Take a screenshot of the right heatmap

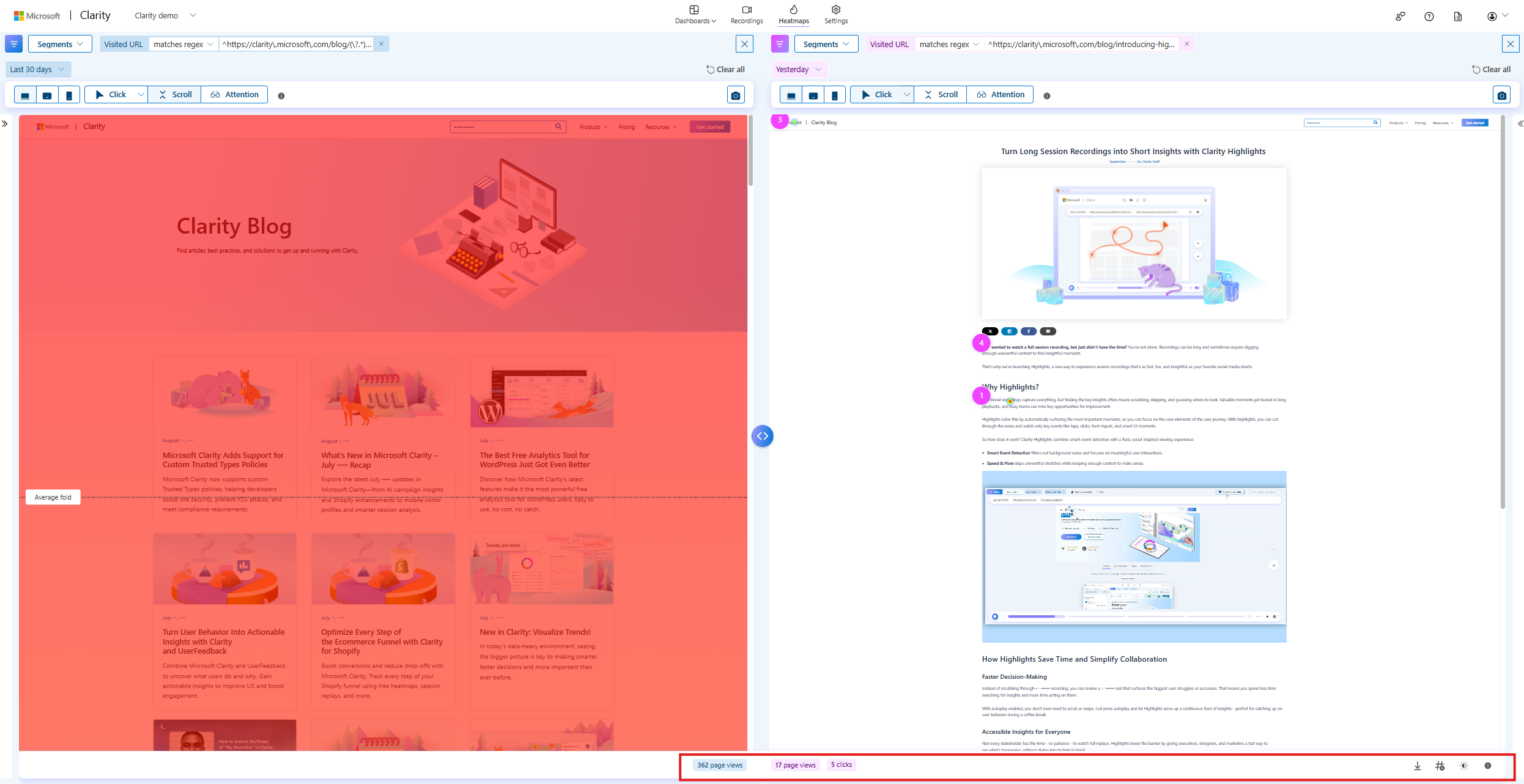(1502, 95)
